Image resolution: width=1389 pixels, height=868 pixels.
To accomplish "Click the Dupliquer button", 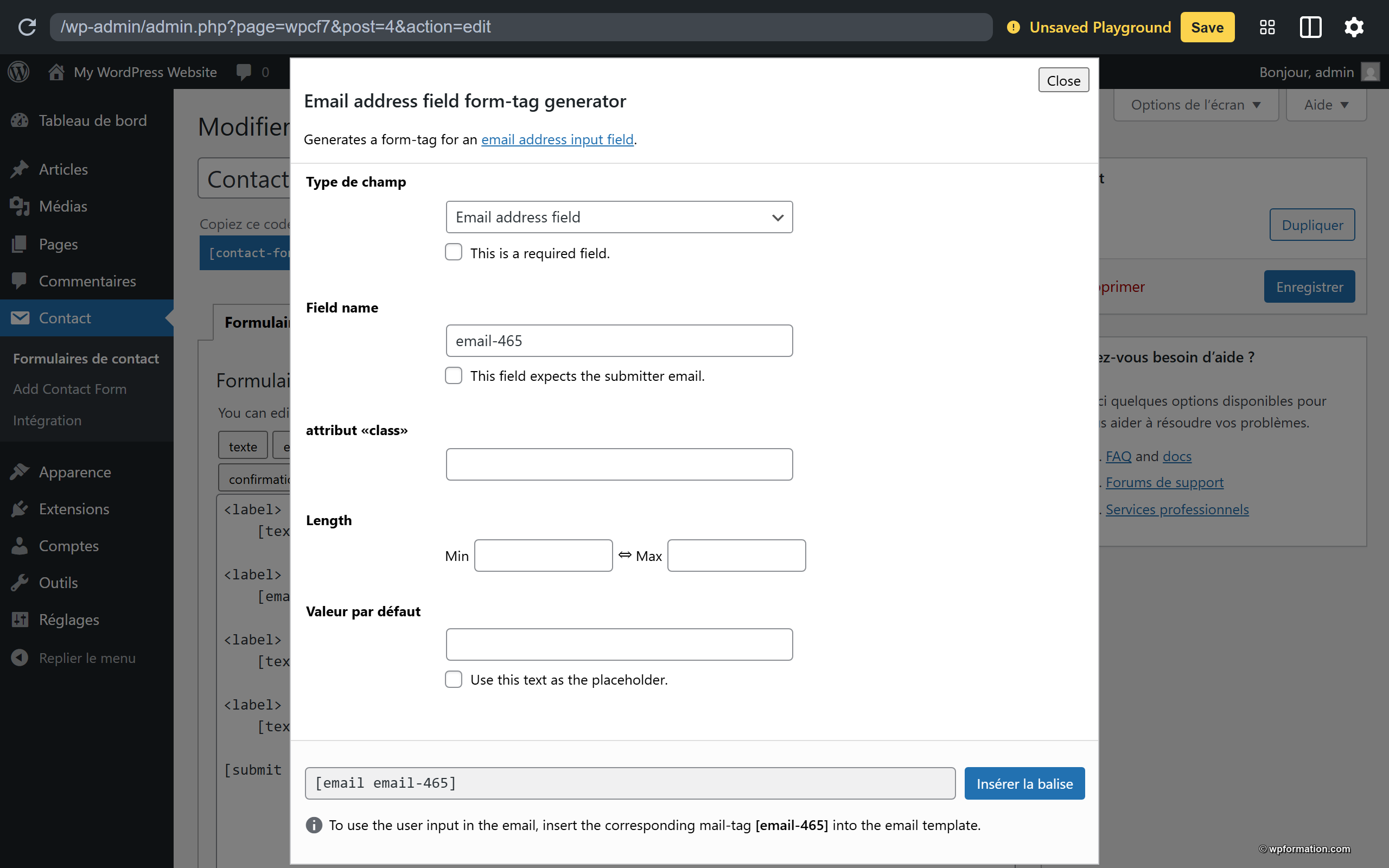I will 1312,225.
